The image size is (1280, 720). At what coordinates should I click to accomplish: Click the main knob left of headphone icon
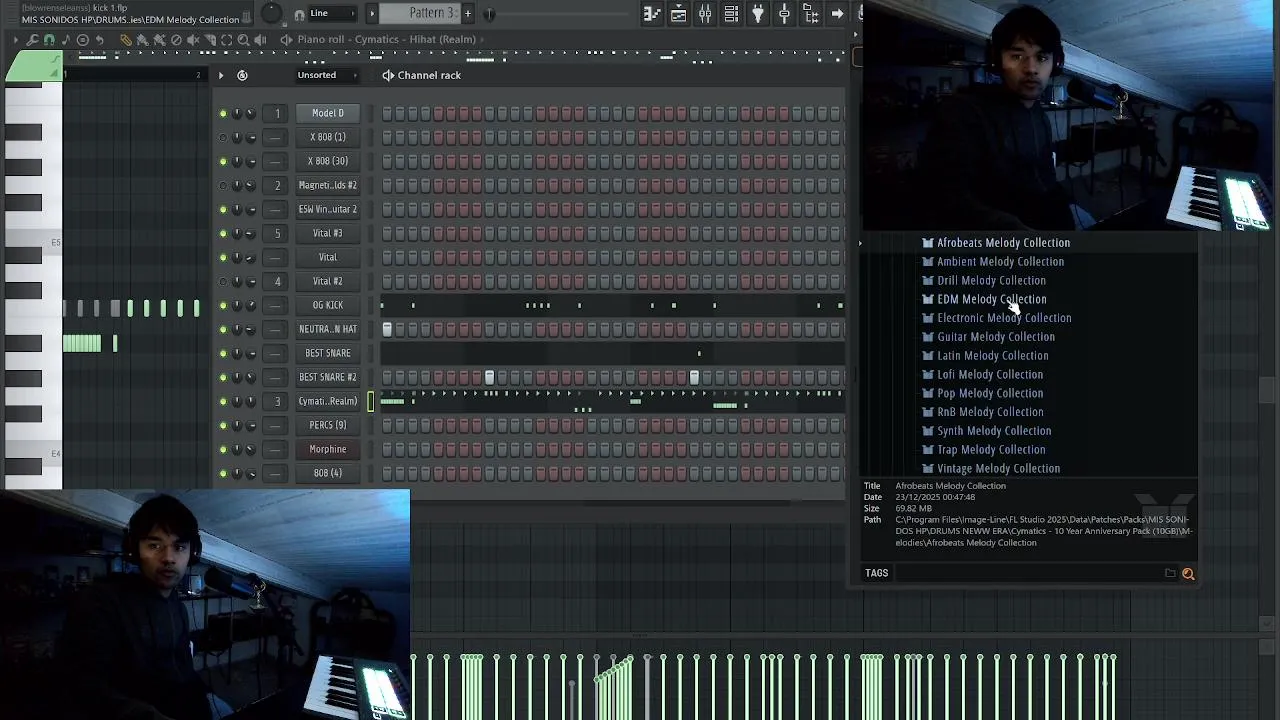(271, 13)
